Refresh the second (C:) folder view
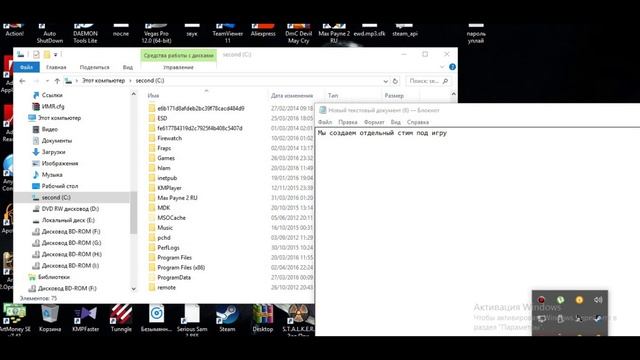Image resolution: width=640 pixels, height=360 pixels. [395, 81]
